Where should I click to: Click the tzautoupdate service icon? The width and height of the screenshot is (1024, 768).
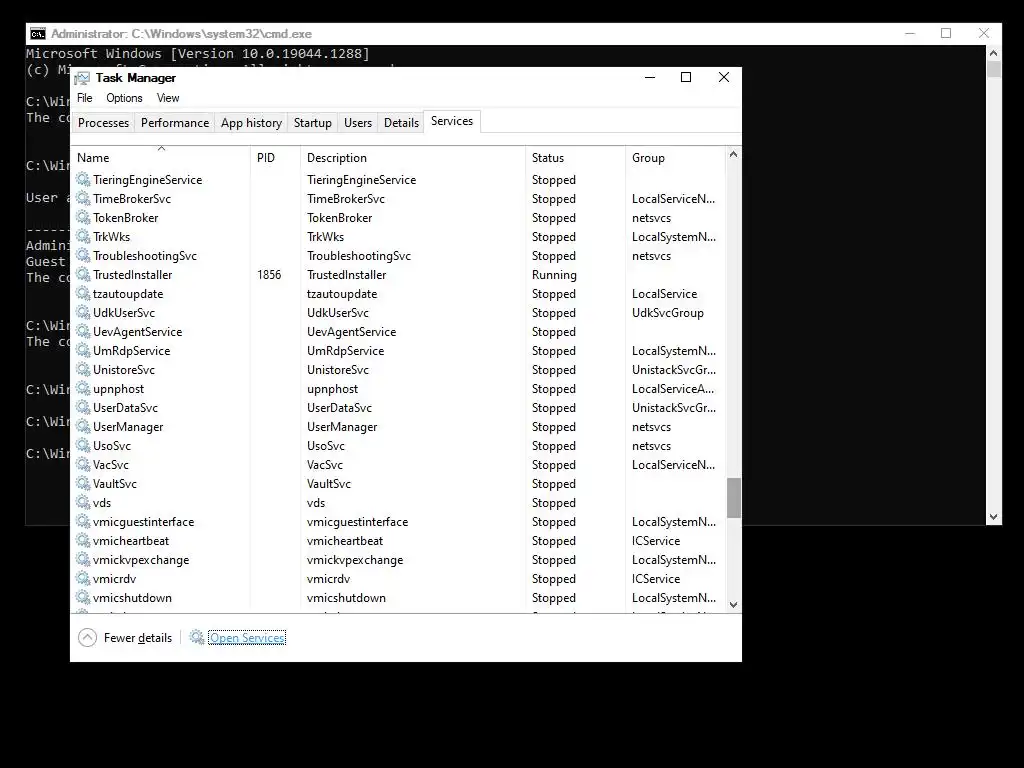(x=83, y=293)
